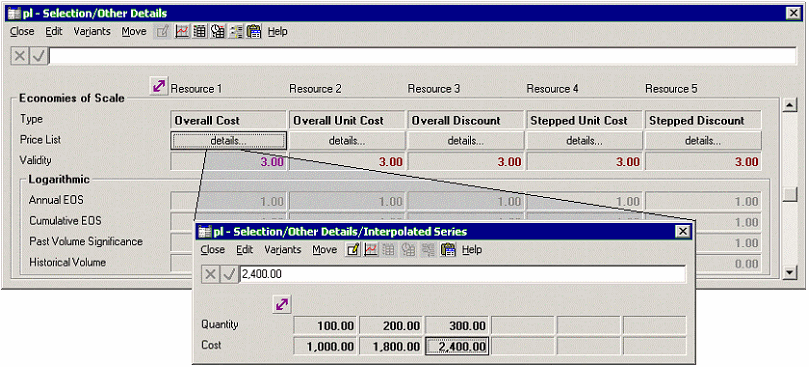
Task: Select the 1,800.00 Cost cell
Action: [391, 346]
